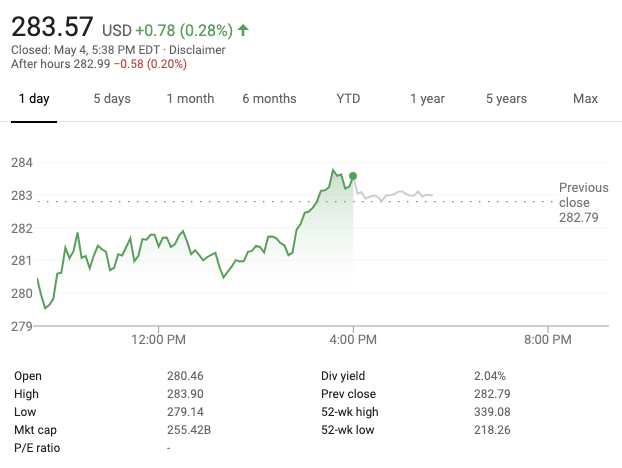
Task: View the 5 years range
Action: (506, 99)
